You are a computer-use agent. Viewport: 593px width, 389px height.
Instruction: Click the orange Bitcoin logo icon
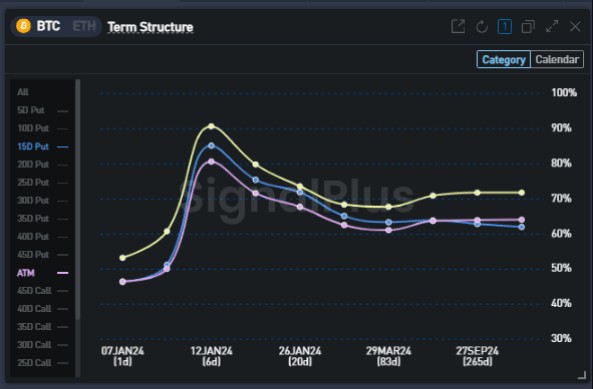point(23,26)
